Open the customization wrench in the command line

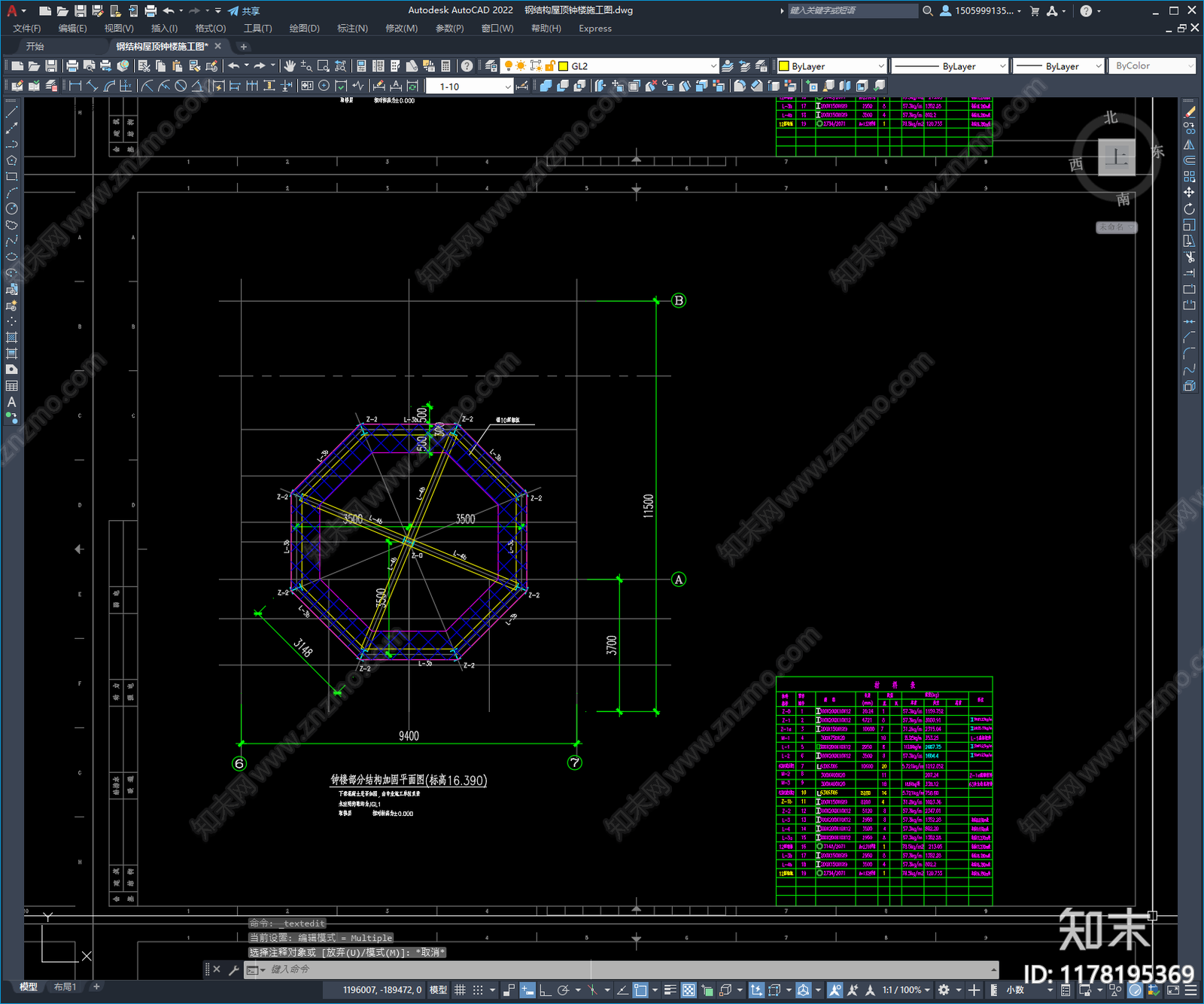click(x=234, y=970)
